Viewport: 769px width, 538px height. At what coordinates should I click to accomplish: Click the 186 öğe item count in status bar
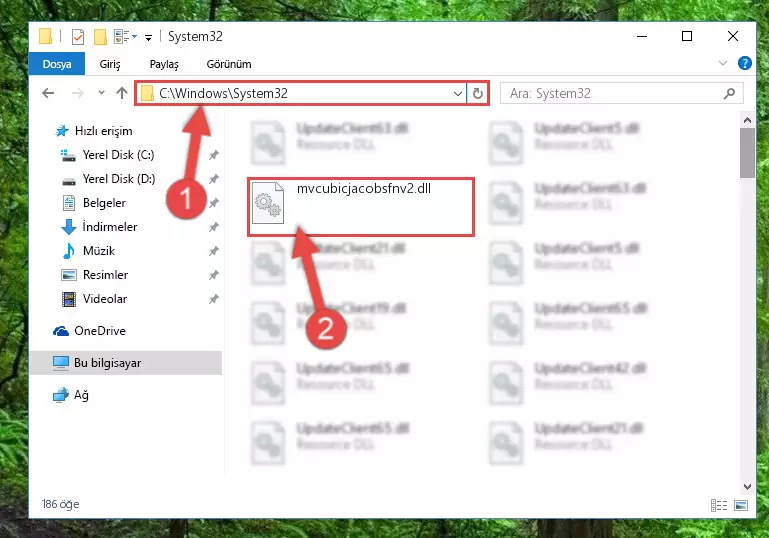60,504
